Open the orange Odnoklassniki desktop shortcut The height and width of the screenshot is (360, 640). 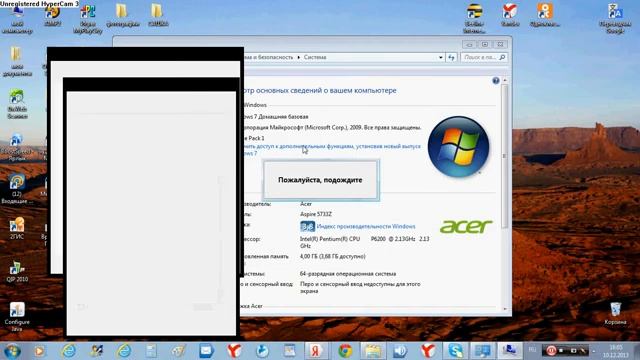[x=545, y=15]
